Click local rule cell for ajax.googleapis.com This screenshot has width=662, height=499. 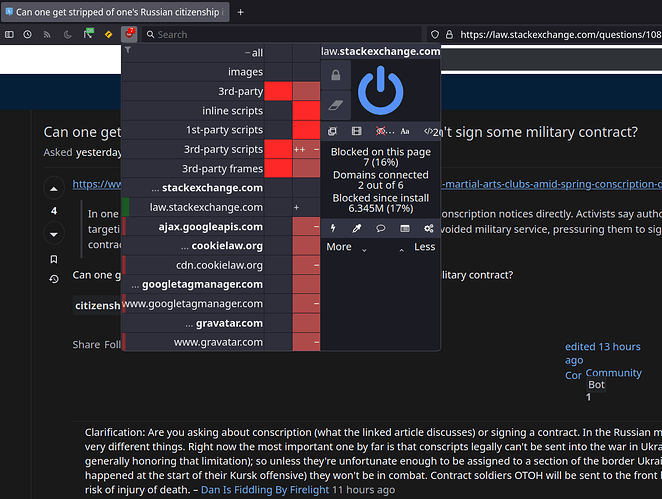point(306,227)
